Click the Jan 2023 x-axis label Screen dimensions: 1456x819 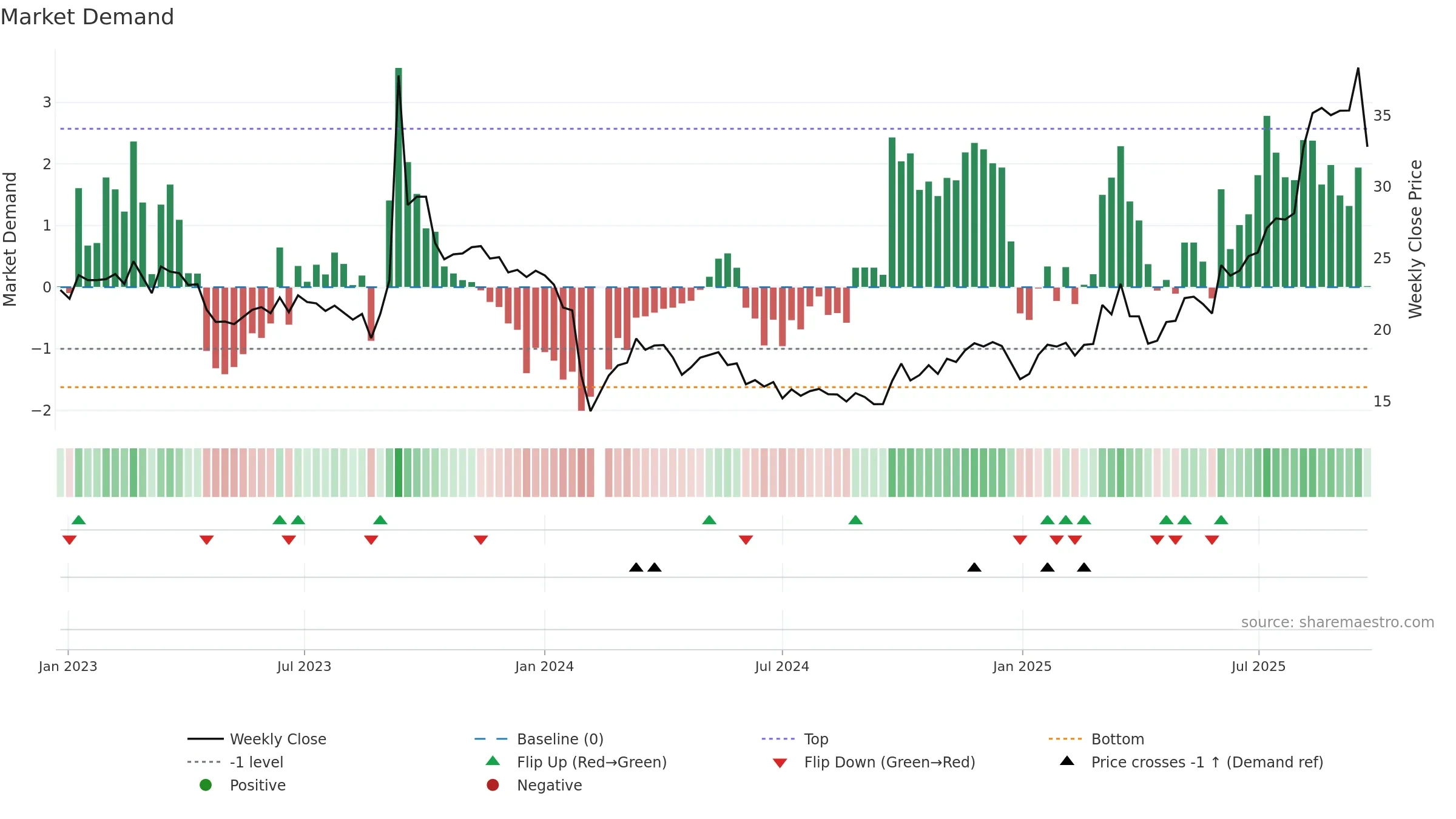[68, 667]
